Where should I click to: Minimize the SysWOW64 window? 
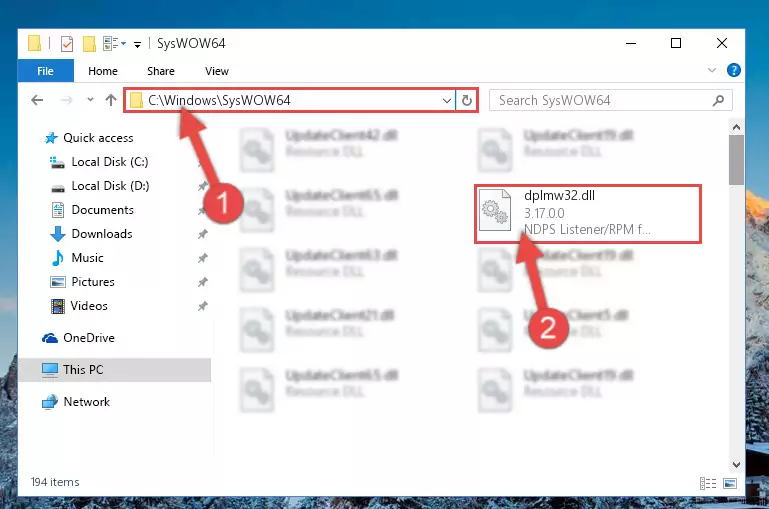[631, 44]
